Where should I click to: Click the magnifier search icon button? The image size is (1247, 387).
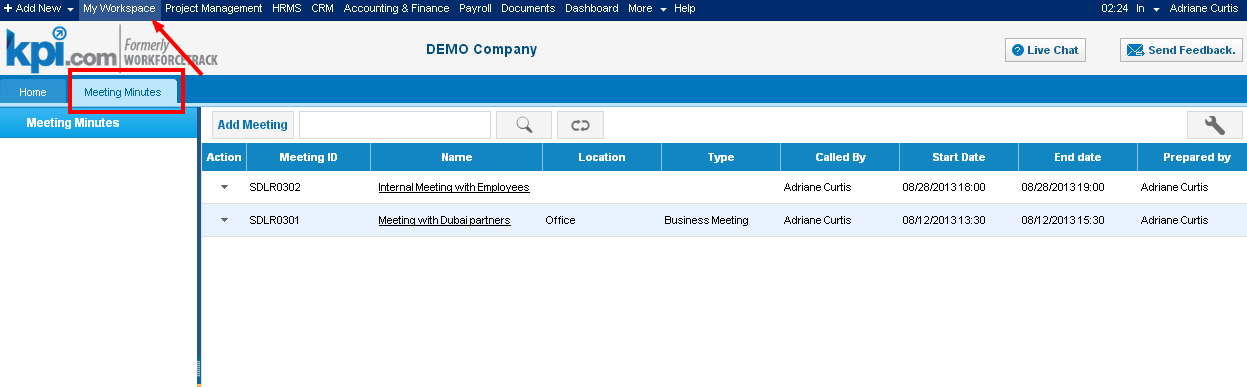[x=524, y=125]
